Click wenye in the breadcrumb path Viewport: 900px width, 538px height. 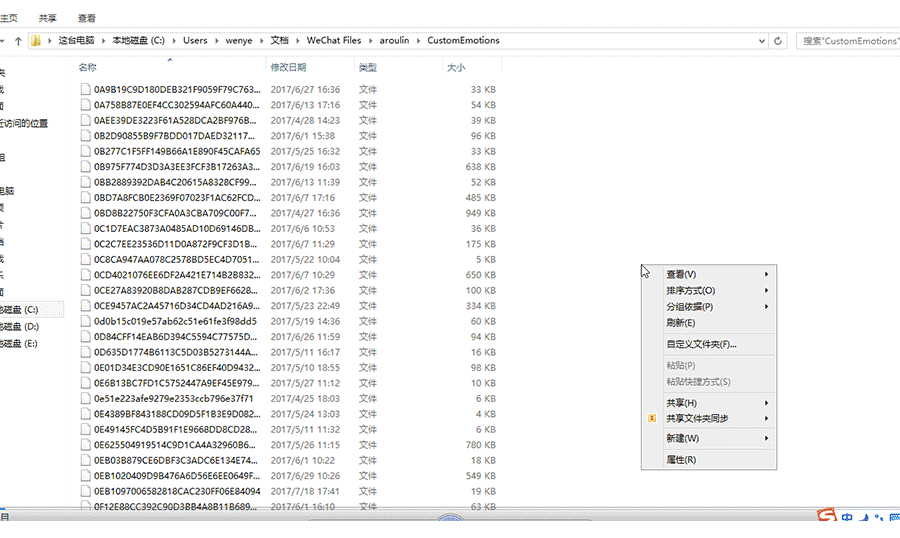pos(239,41)
